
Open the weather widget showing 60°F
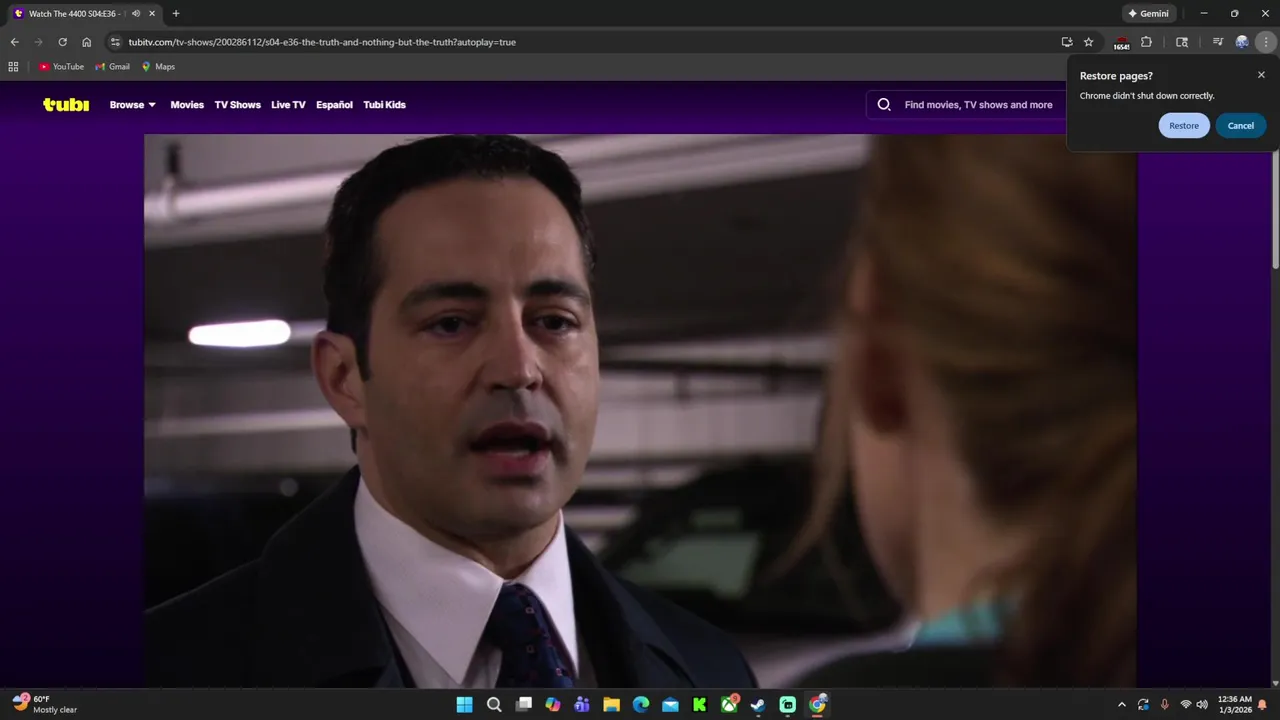click(45, 704)
